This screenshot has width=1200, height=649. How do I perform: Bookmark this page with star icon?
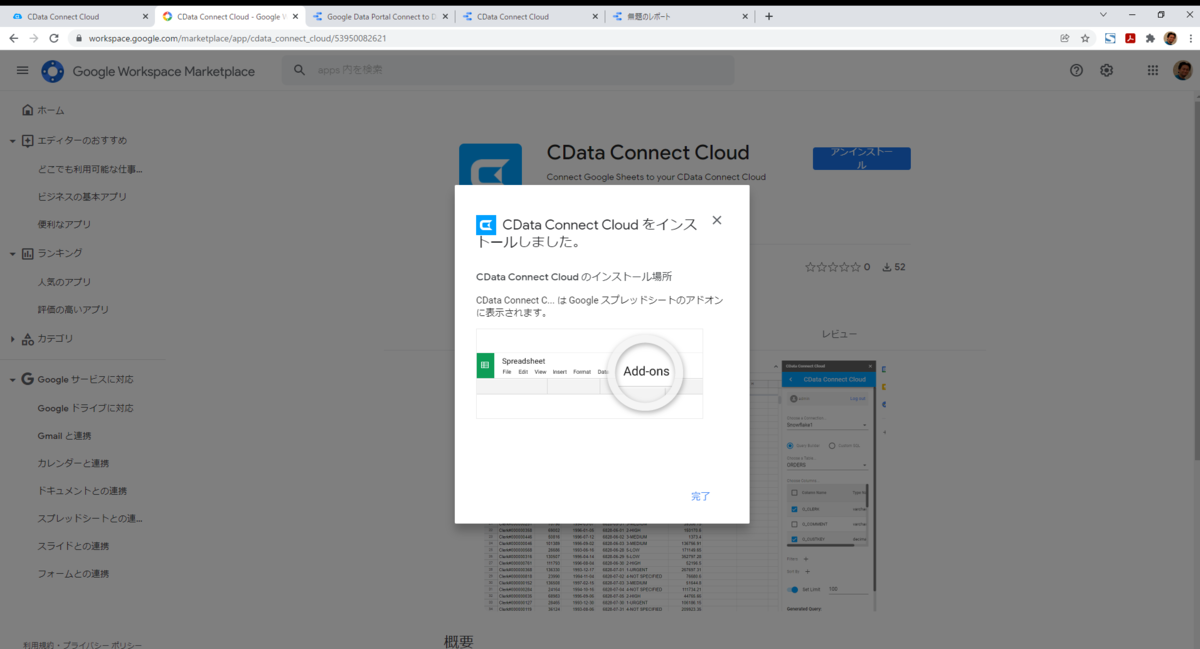1085,38
